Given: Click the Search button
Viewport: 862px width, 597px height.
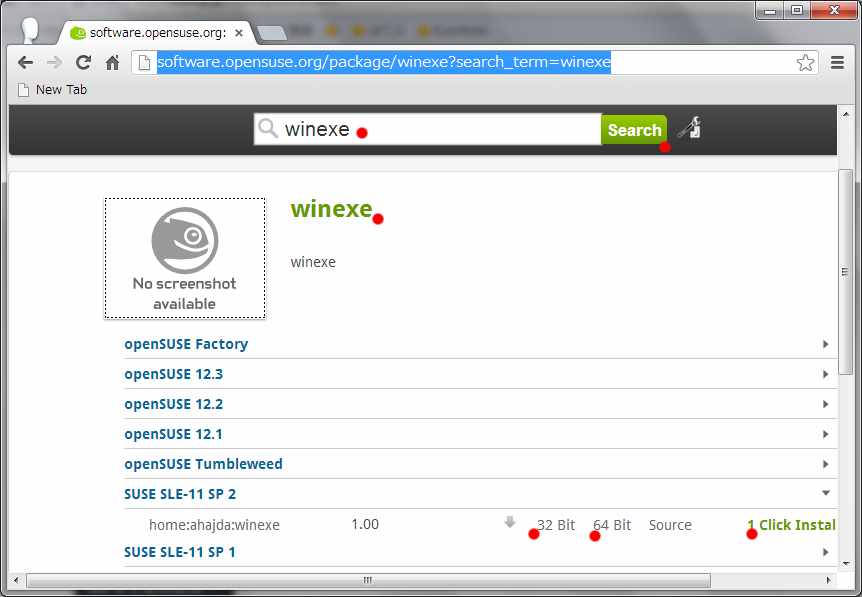Looking at the screenshot, I should [x=634, y=130].
